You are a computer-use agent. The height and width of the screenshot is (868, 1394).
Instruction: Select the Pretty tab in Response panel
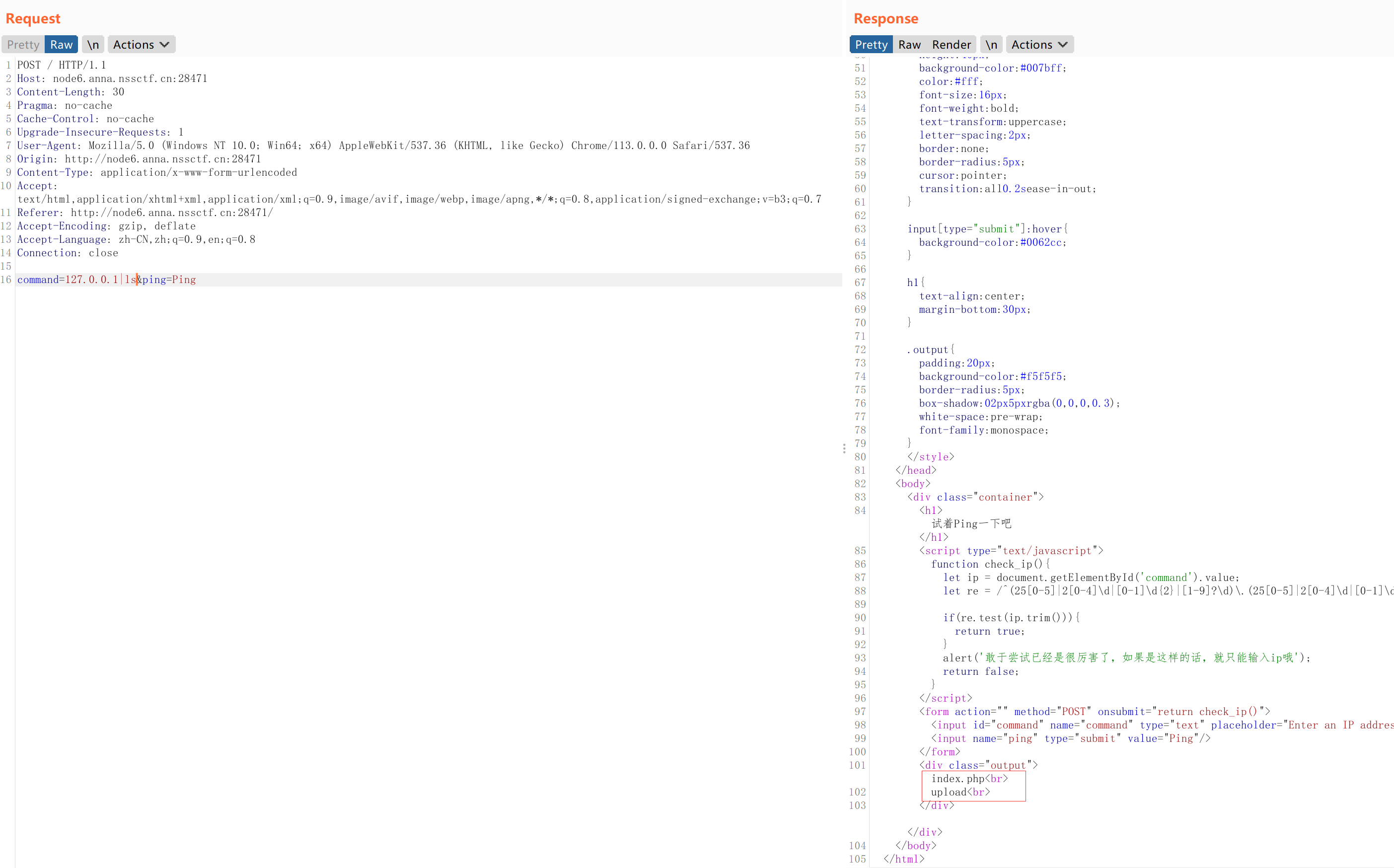click(871, 45)
